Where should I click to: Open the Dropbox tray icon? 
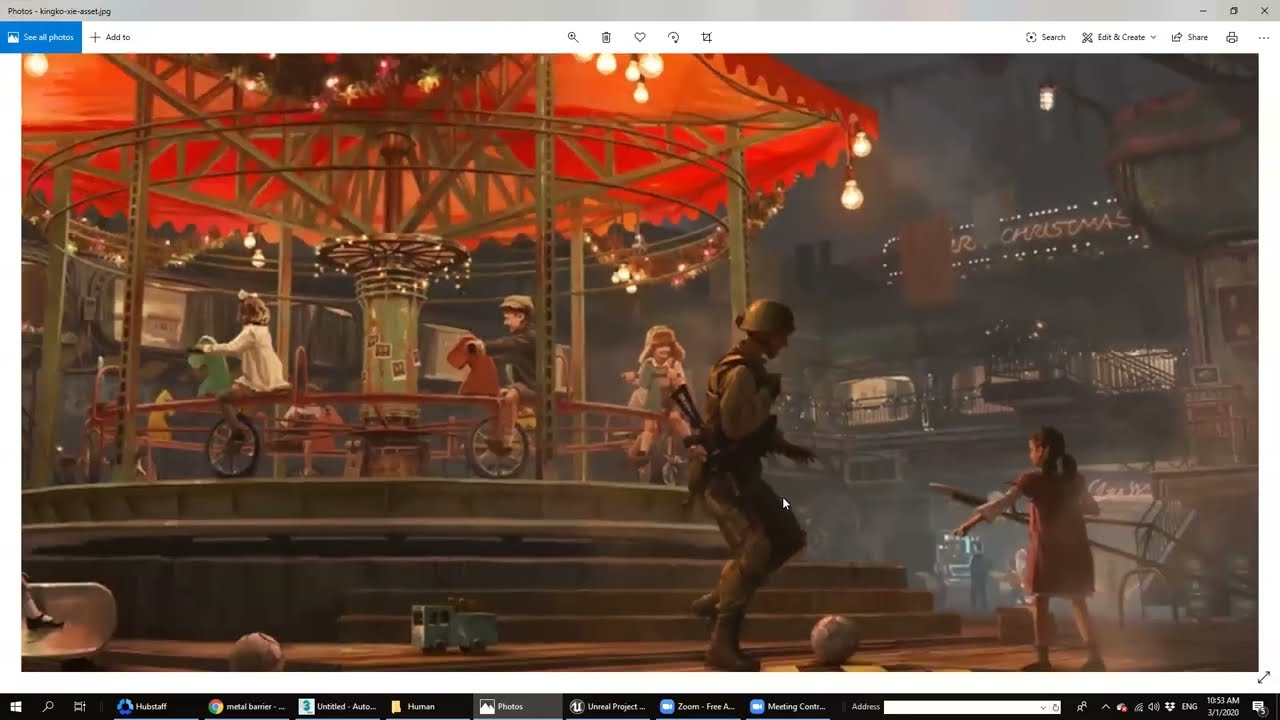[1169, 707]
